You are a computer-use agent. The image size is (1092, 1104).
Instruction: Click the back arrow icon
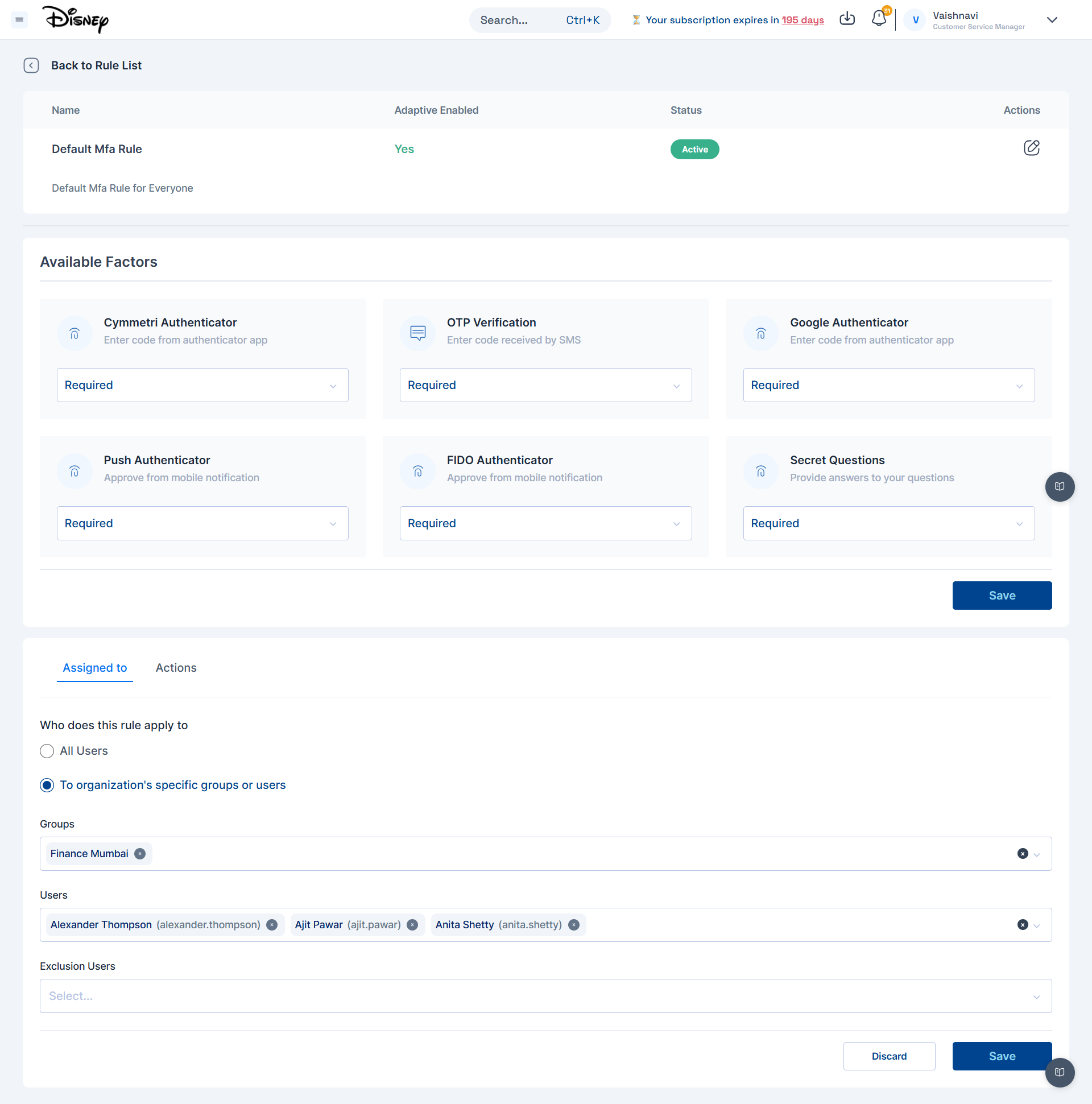(x=31, y=65)
